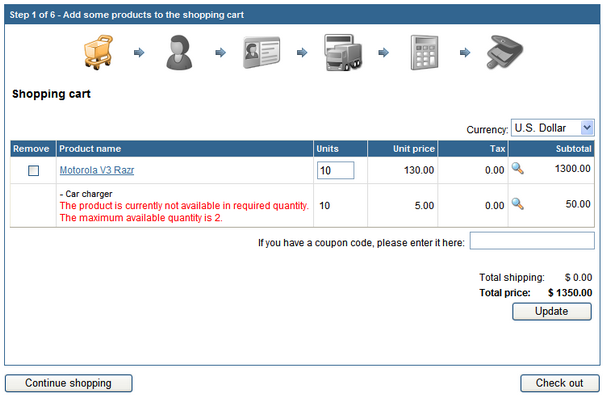This screenshot has width=607, height=398.
Task: Select the calculator order preview step icon
Action: (425, 52)
